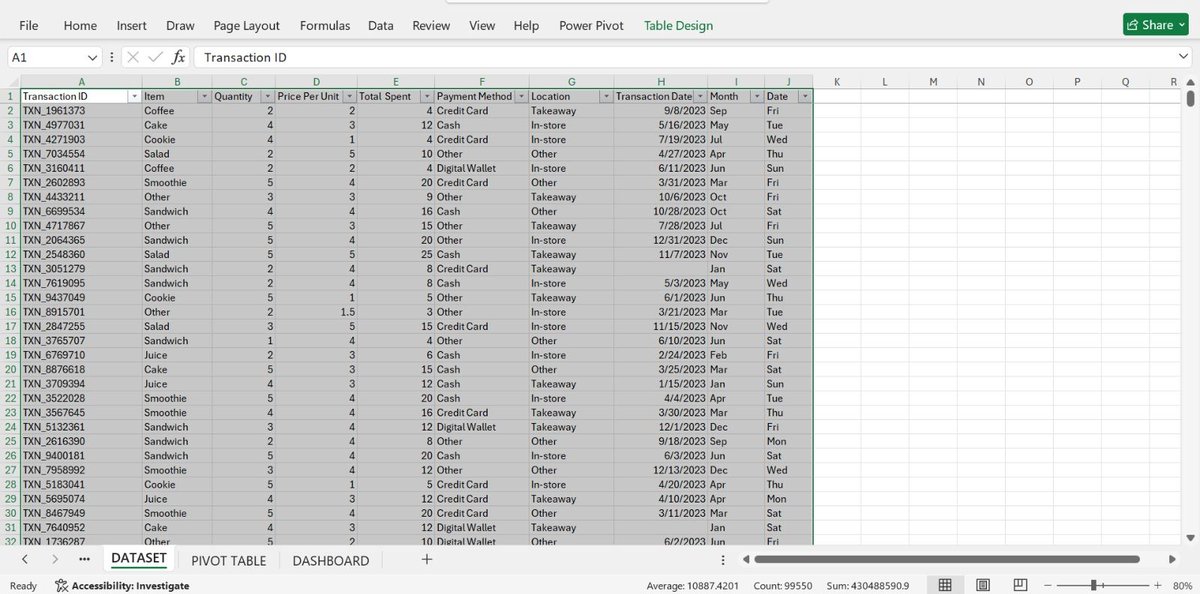Open the File menu

coord(29,25)
